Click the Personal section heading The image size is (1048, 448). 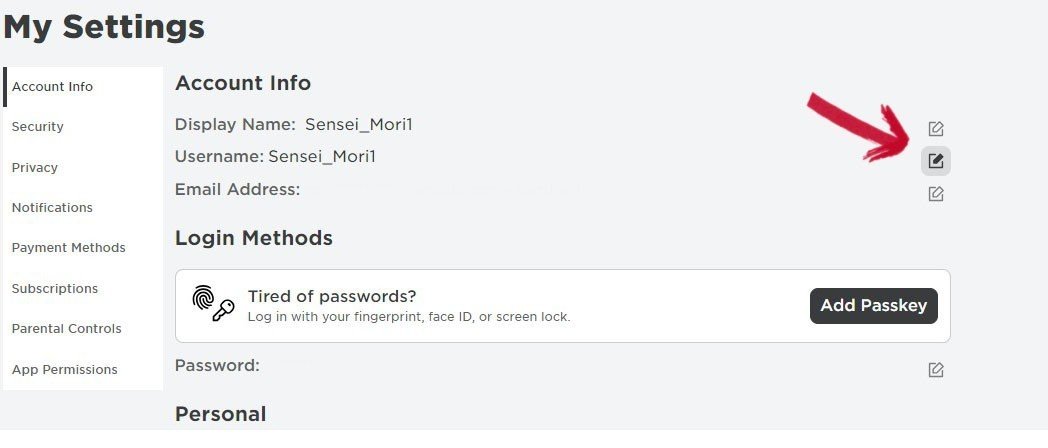click(221, 414)
